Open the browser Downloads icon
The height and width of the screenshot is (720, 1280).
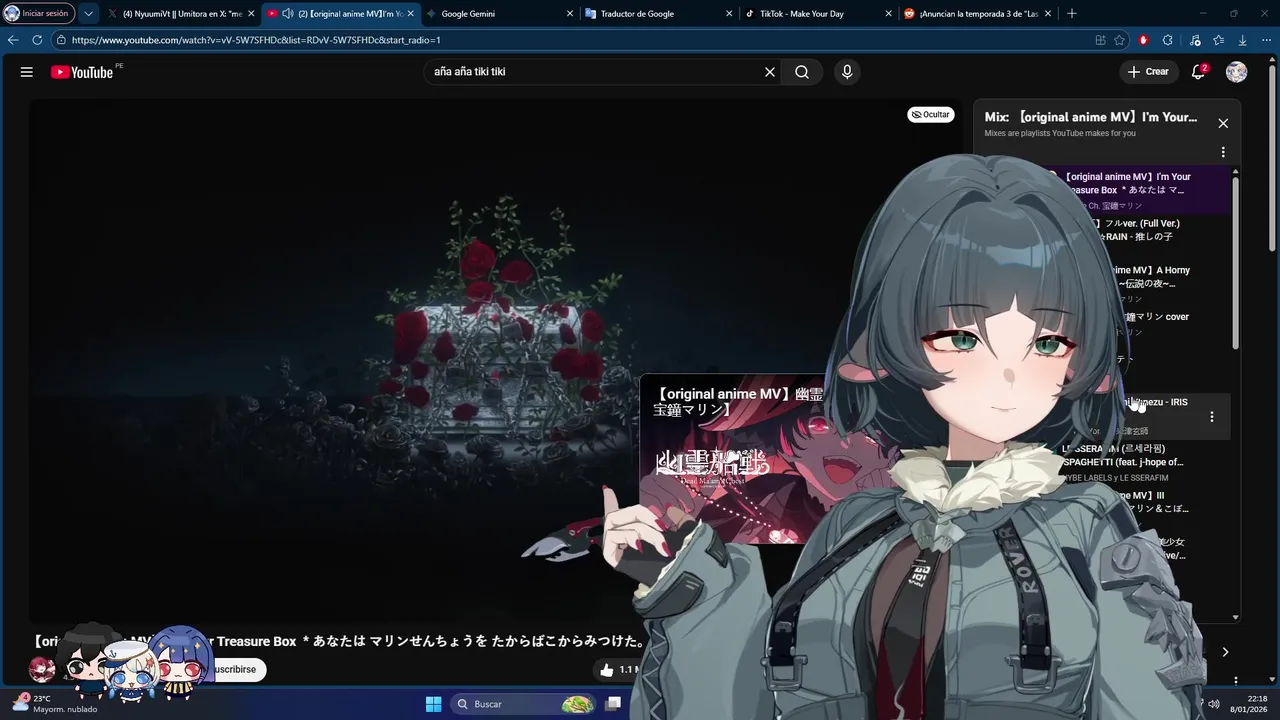[1242, 40]
